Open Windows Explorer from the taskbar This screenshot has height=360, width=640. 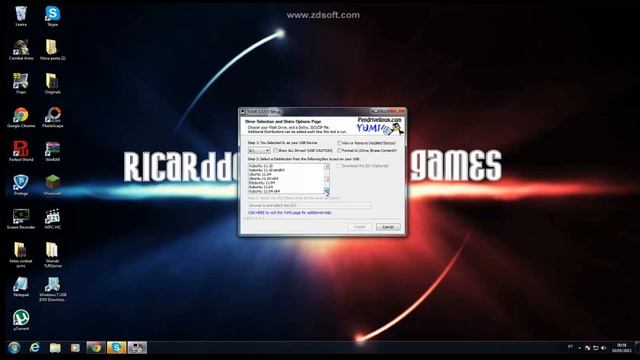(55, 348)
